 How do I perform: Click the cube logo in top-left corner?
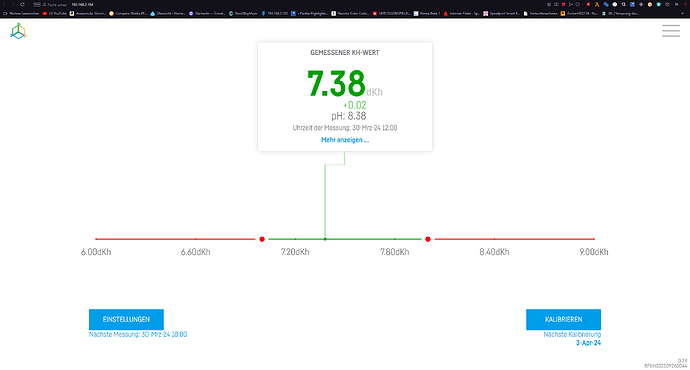(18, 32)
